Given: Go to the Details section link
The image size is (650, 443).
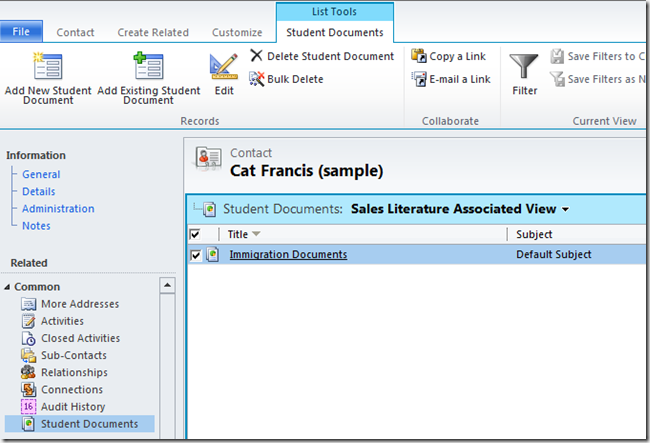Looking at the screenshot, I should 39,191.
